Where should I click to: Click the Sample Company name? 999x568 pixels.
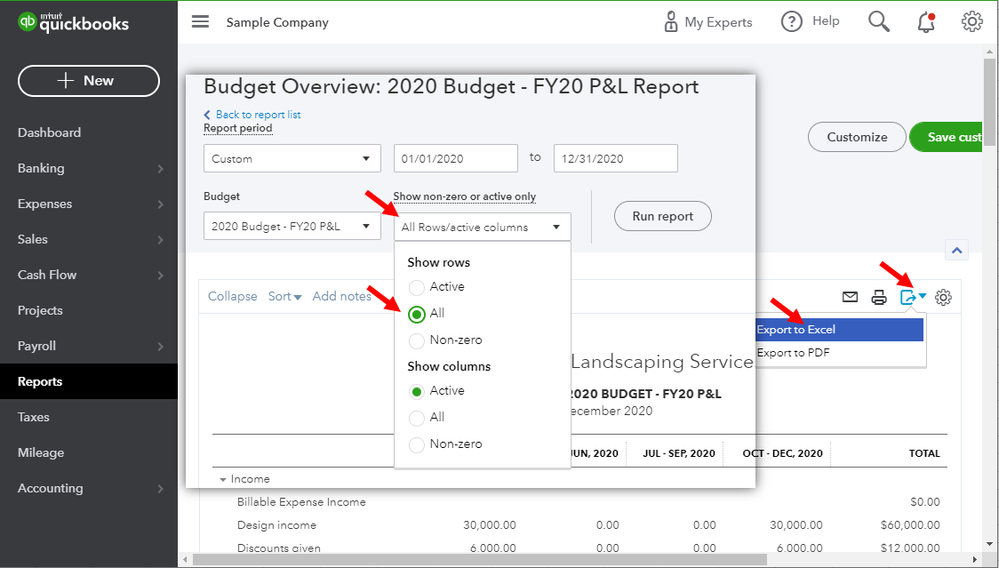tap(277, 22)
